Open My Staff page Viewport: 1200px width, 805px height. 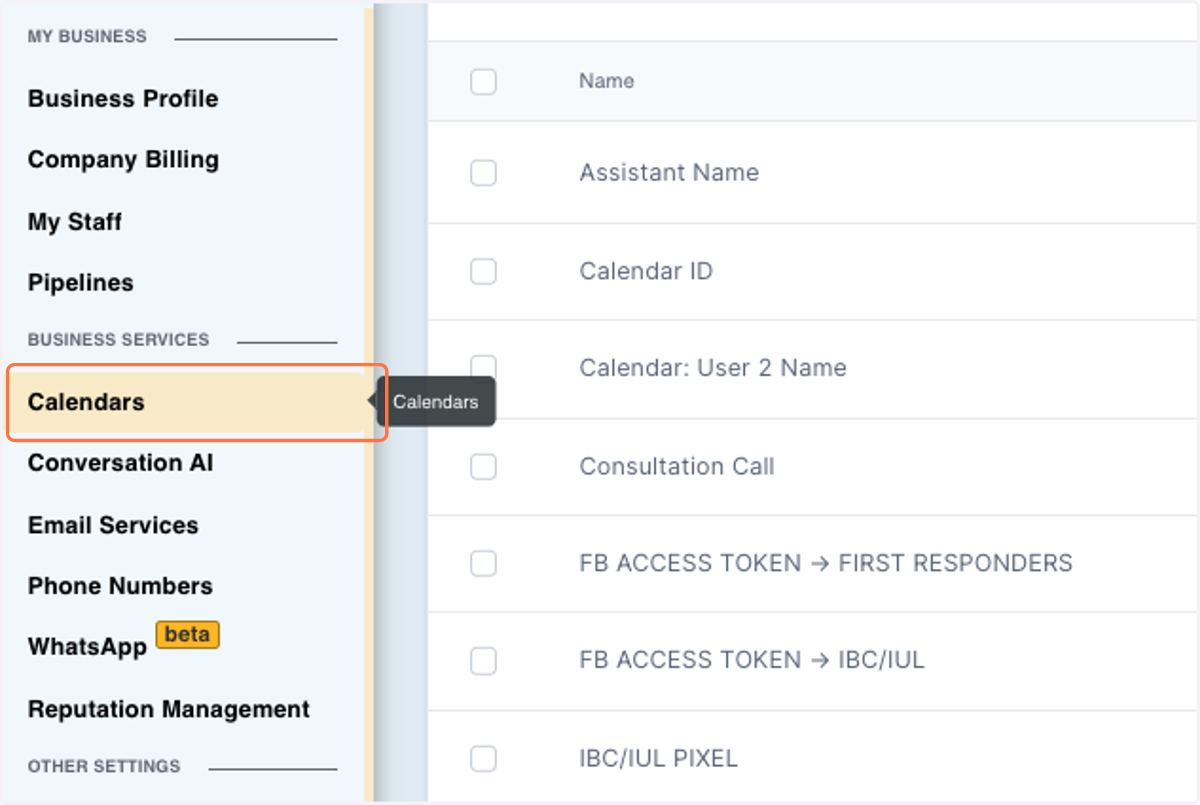tap(75, 222)
